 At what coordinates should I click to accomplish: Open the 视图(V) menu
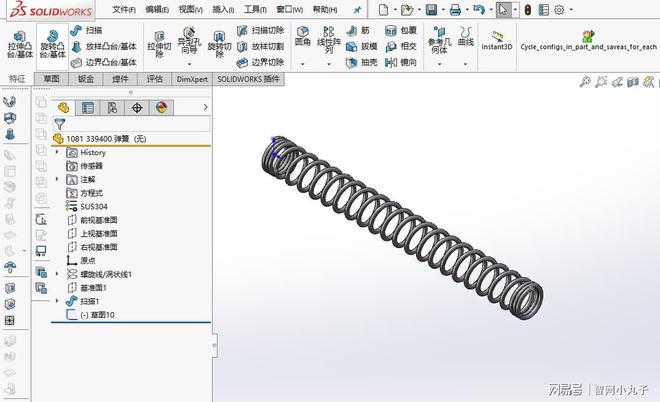[190, 9]
